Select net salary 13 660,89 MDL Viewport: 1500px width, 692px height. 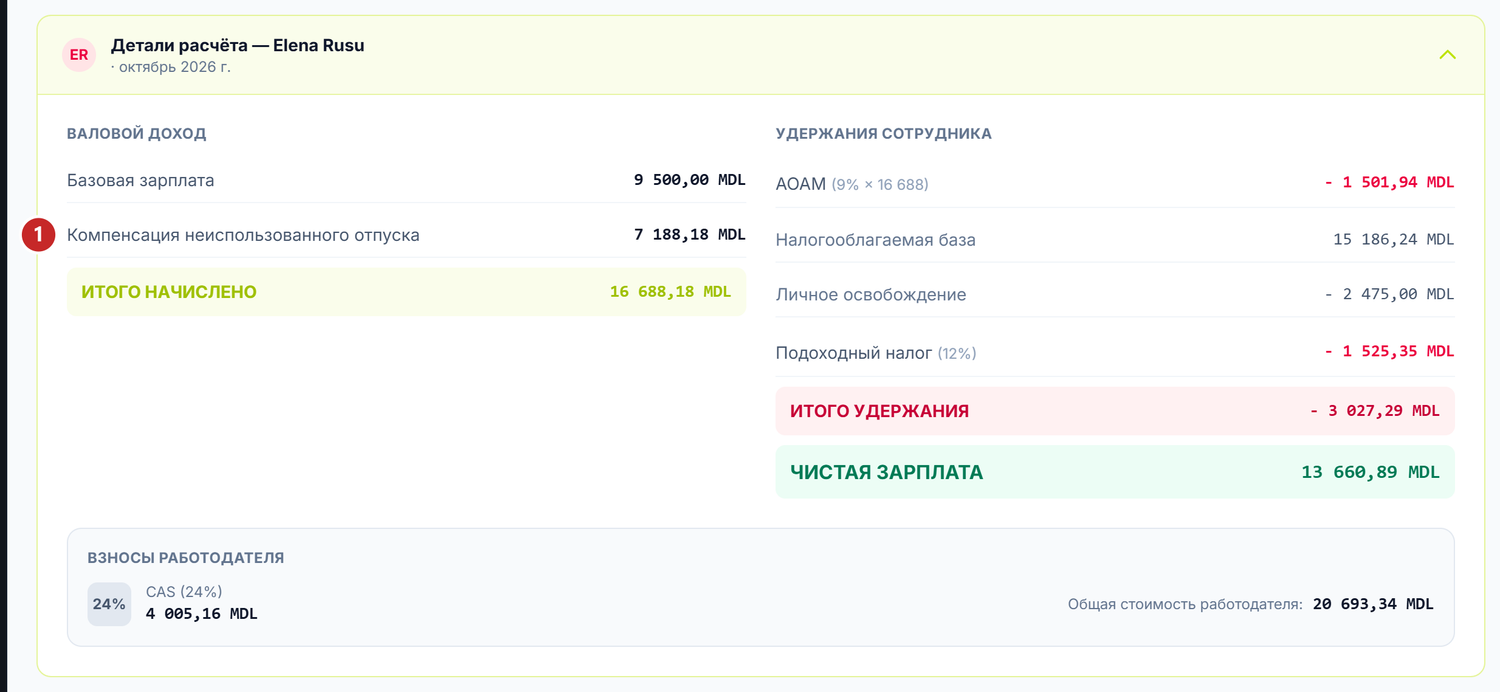1371,472
